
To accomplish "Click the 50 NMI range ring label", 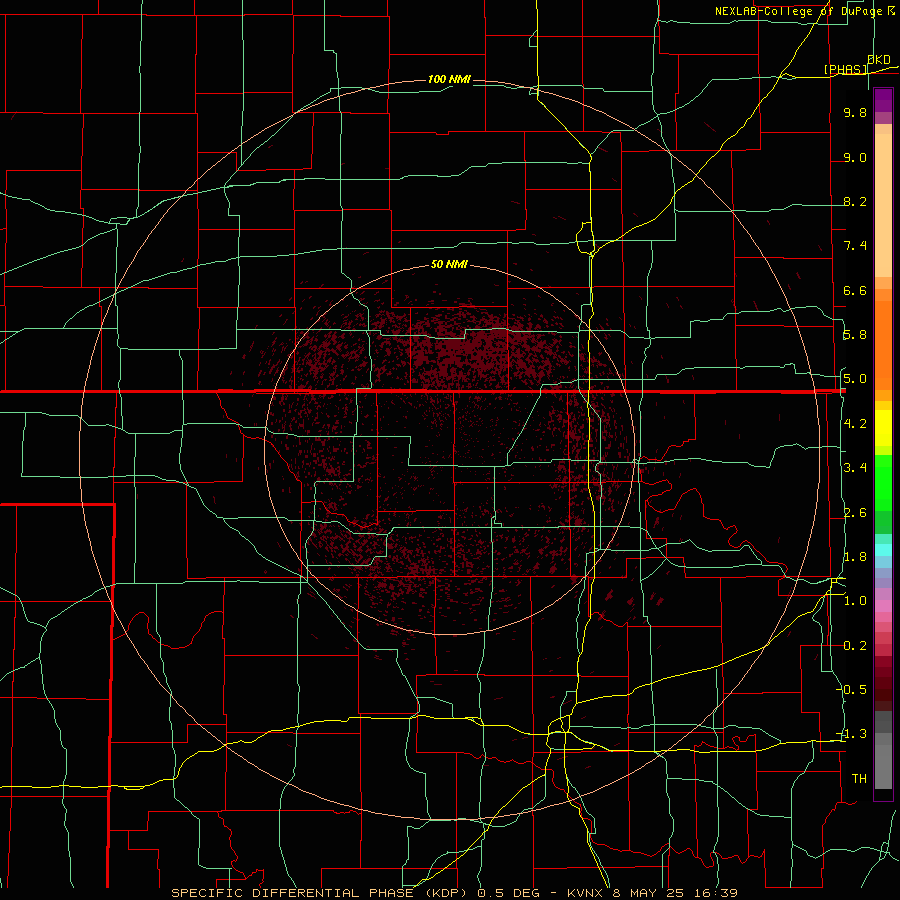I will [449, 264].
